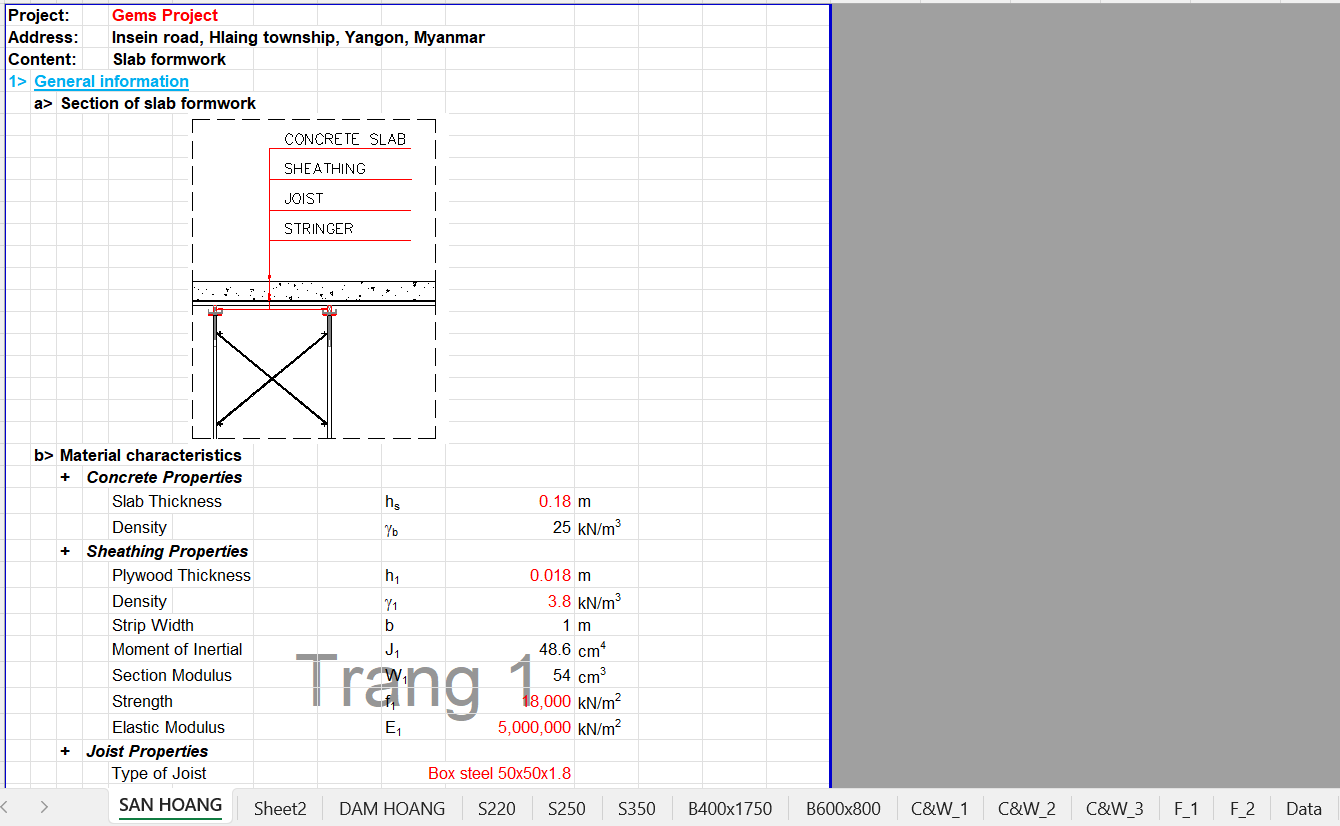The height and width of the screenshot is (826, 1340).
Task: Click the Box steel 50x50x1.8 cell
Action: [500, 773]
